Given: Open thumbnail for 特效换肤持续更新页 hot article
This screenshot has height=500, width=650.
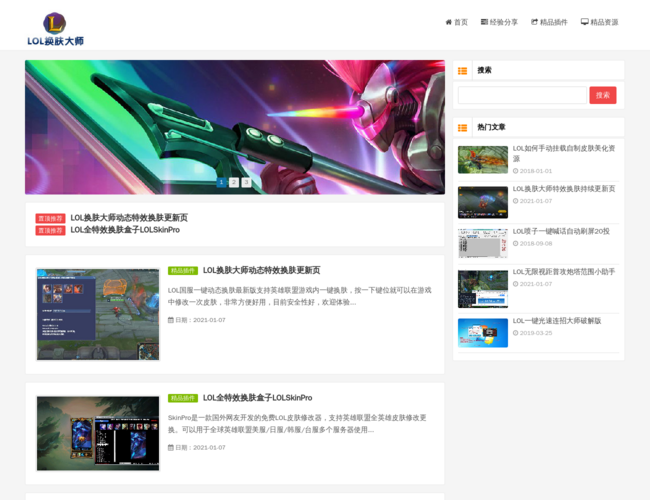Looking at the screenshot, I should click(x=483, y=202).
